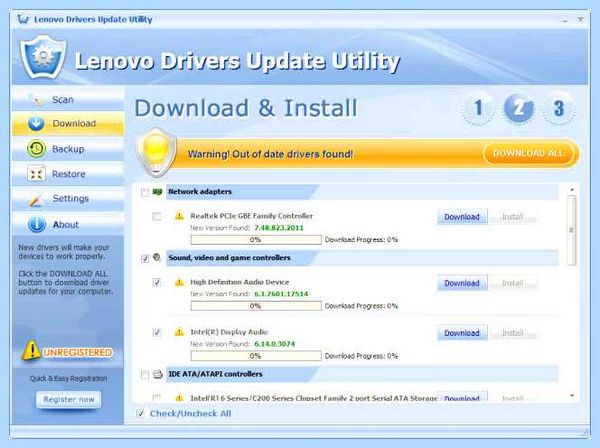Image resolution: width=600 pixels, height=448 pixels.
Task: Click the Settings pencil icon
Action: (x=36, y=199)
